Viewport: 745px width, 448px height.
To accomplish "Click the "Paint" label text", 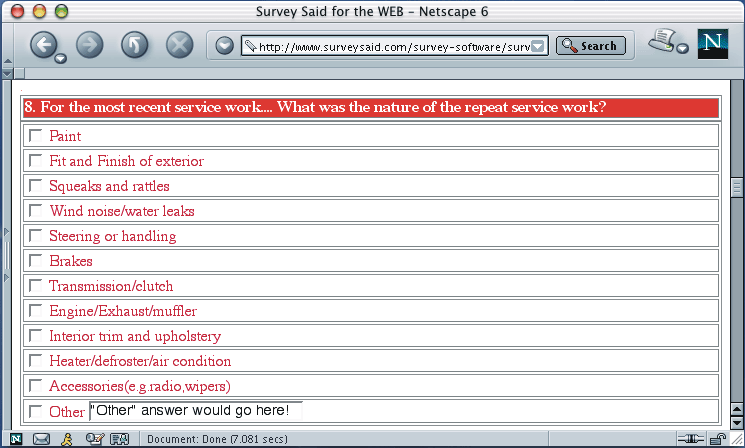I will pos(65,136).
